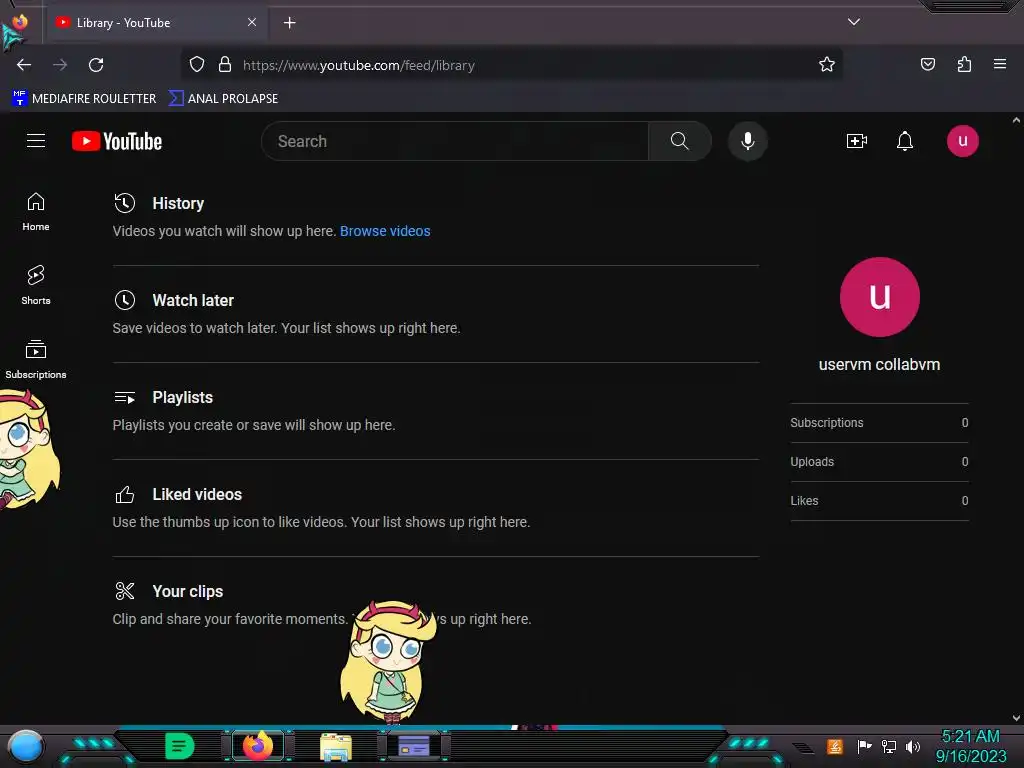Screen dimensions: 1024x768
Task: Click the Your clips scissors icon
Action: coord(125,591)
